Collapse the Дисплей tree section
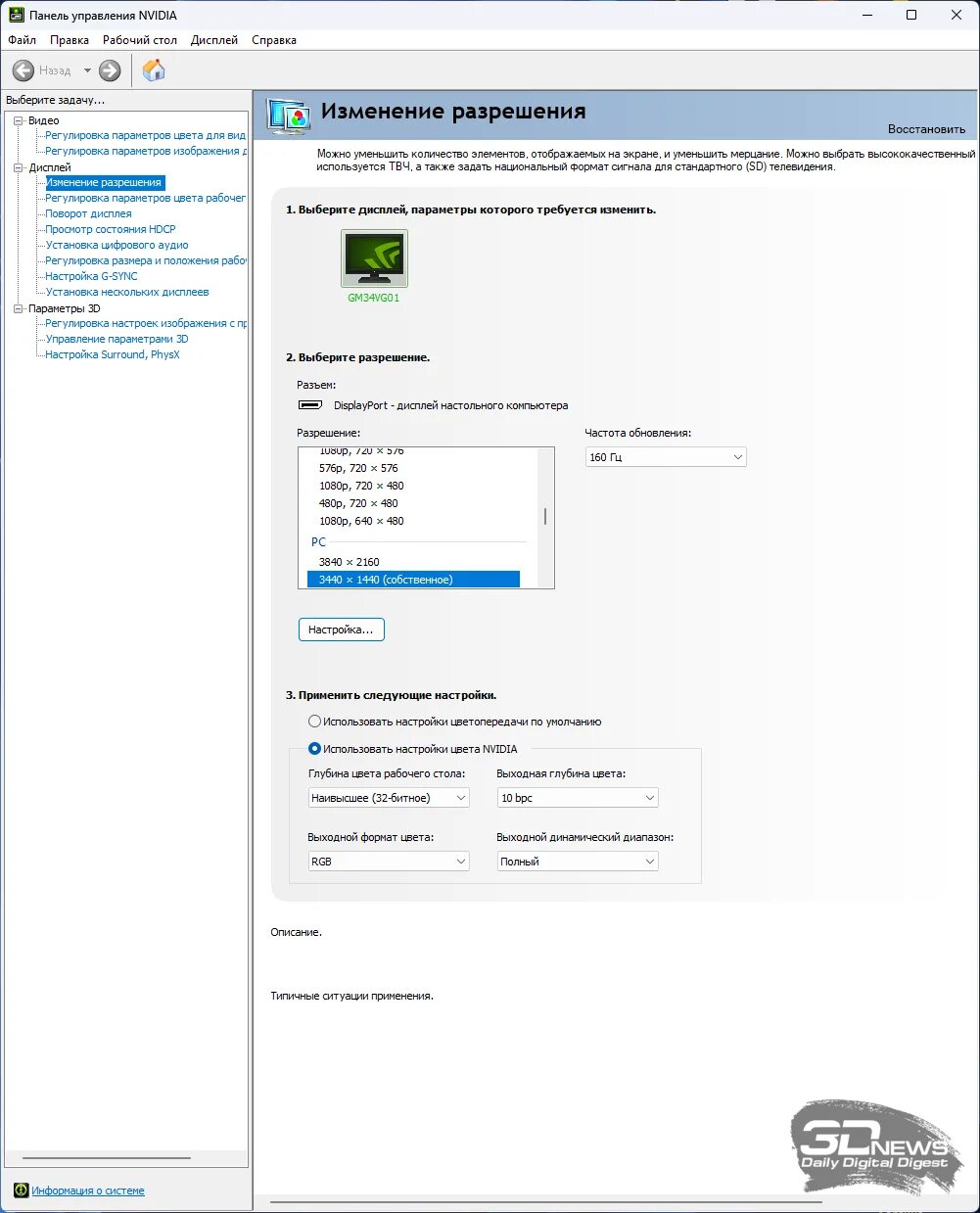Viewport: 980px width, 1213px height. [18, 167]
